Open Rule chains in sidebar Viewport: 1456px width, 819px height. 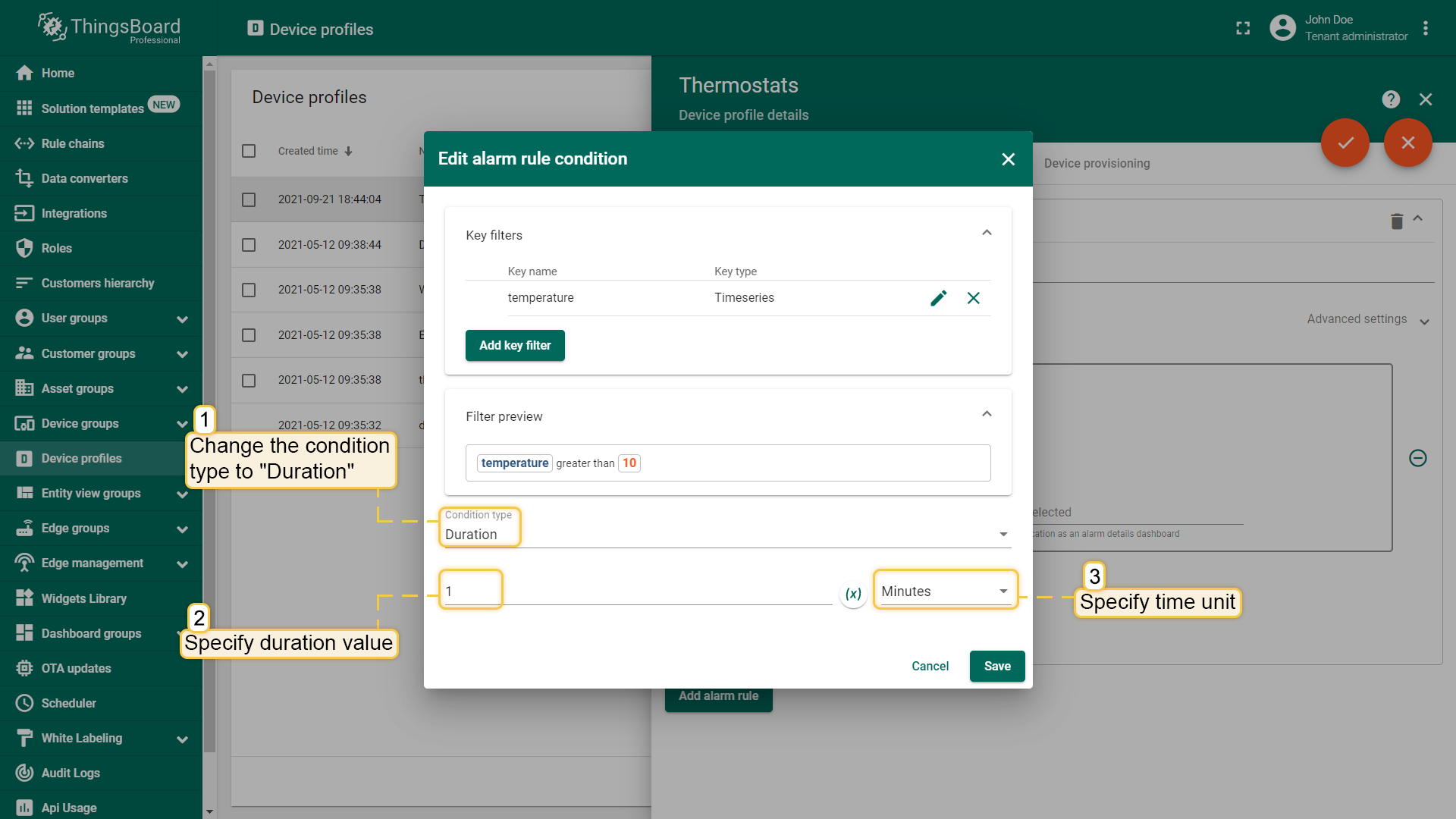73,143
